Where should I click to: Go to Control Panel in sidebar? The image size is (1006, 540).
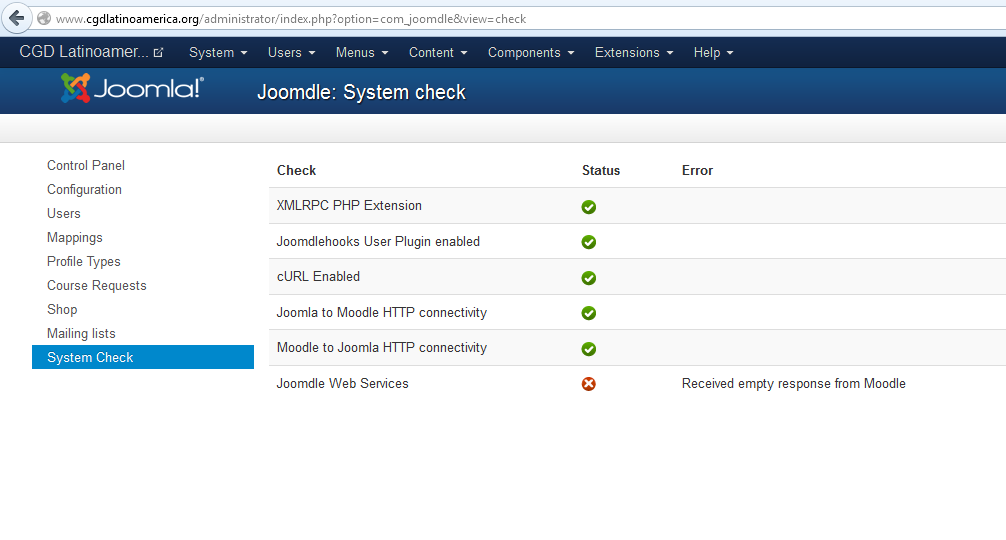86,166
